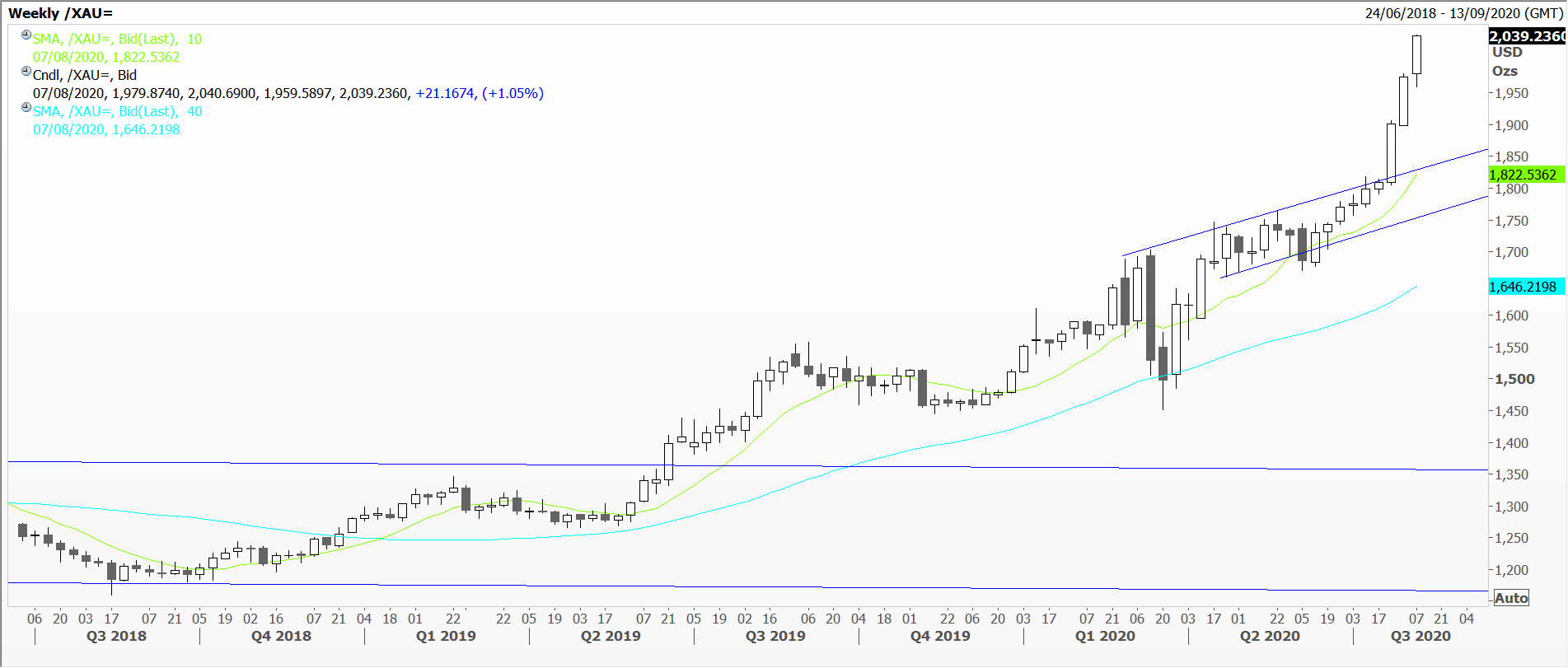
Task: Click the 1,200 price axis label
Action: point(1511,570)
